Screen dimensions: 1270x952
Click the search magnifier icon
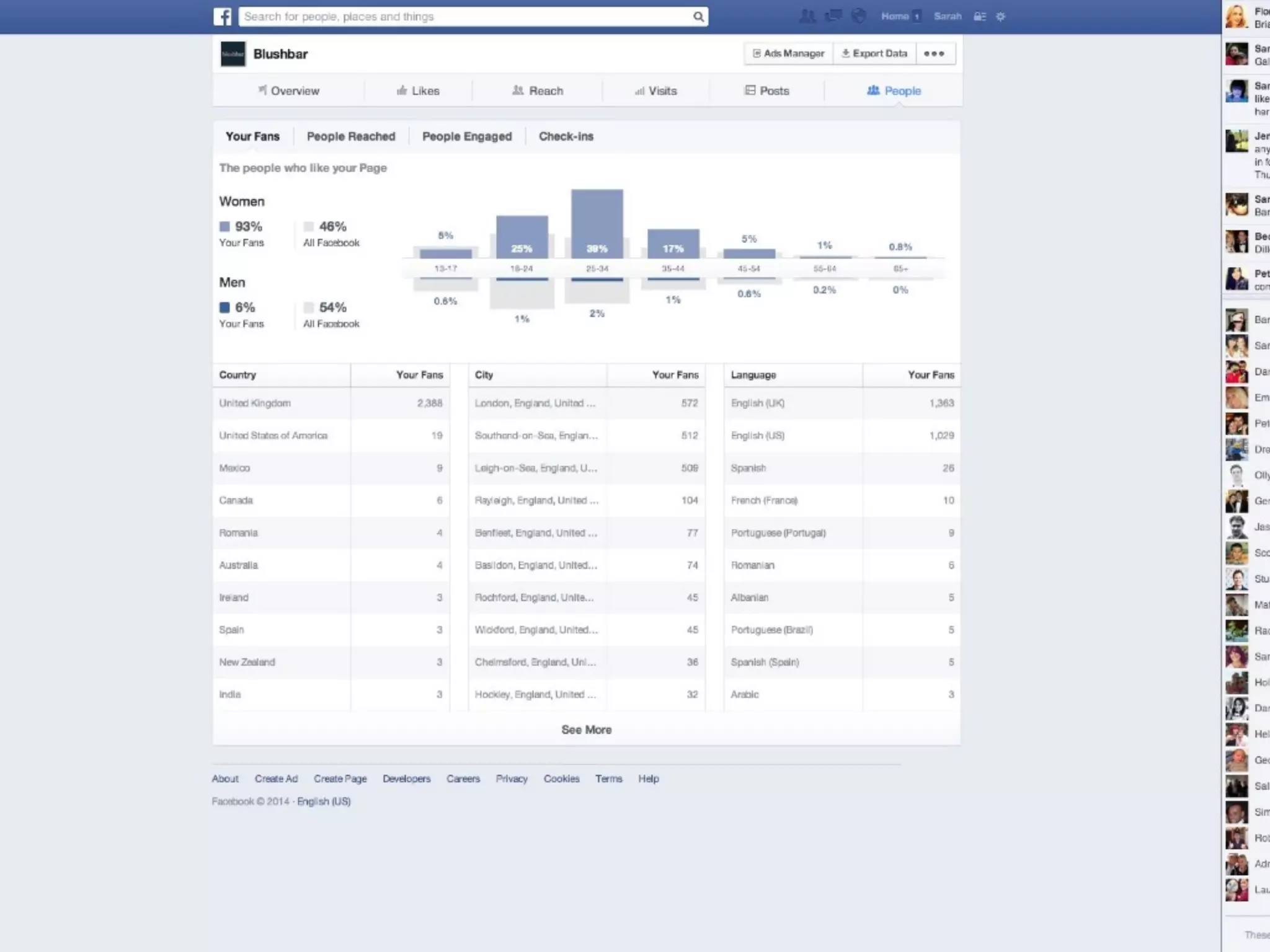(698, 17)
